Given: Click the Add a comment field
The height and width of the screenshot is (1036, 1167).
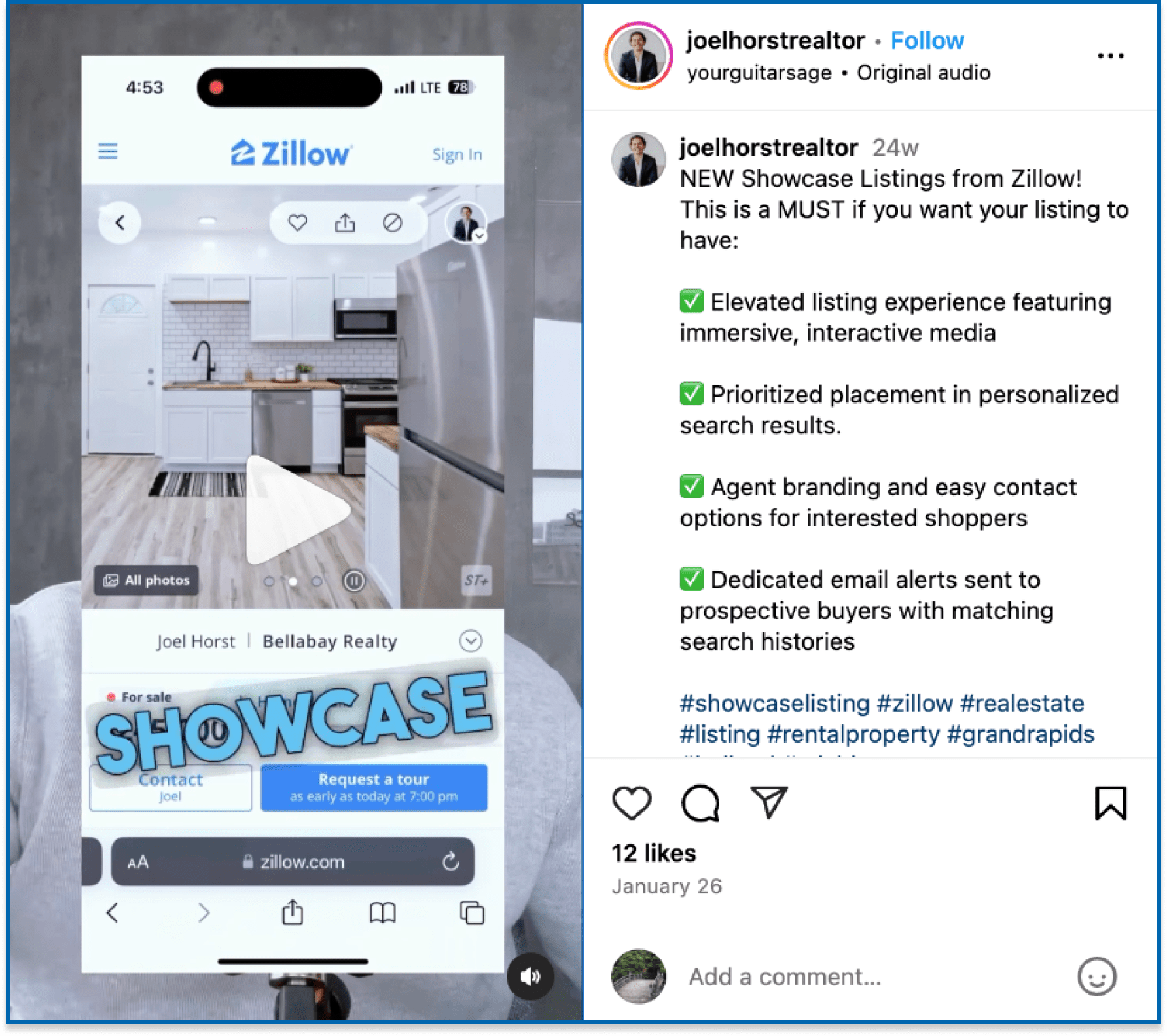Looking at the screenshot, I should coord(785,976).
